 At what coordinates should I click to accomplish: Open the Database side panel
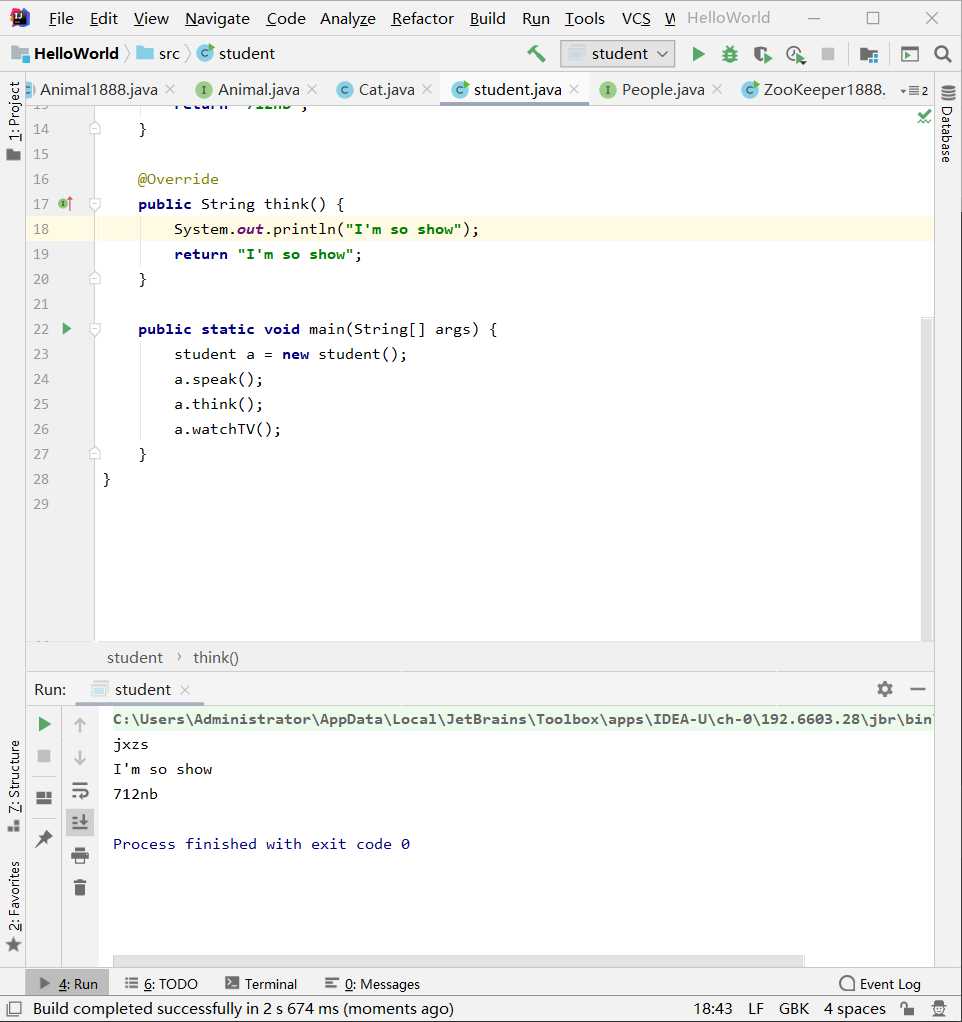[x=948, y=124]
